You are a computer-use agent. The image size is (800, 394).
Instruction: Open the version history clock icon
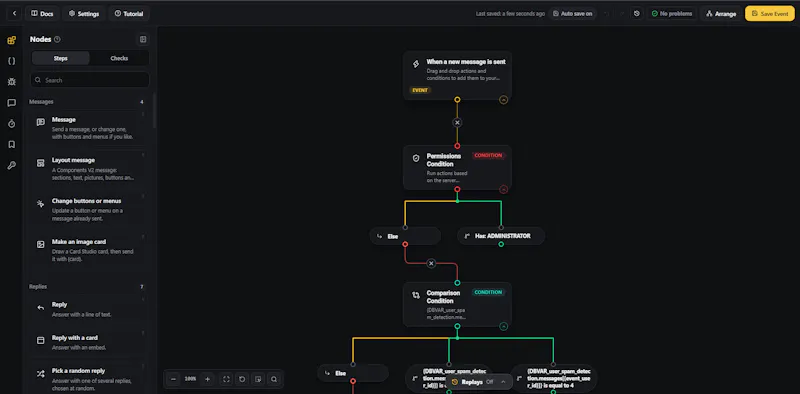(x=637, y=14)
